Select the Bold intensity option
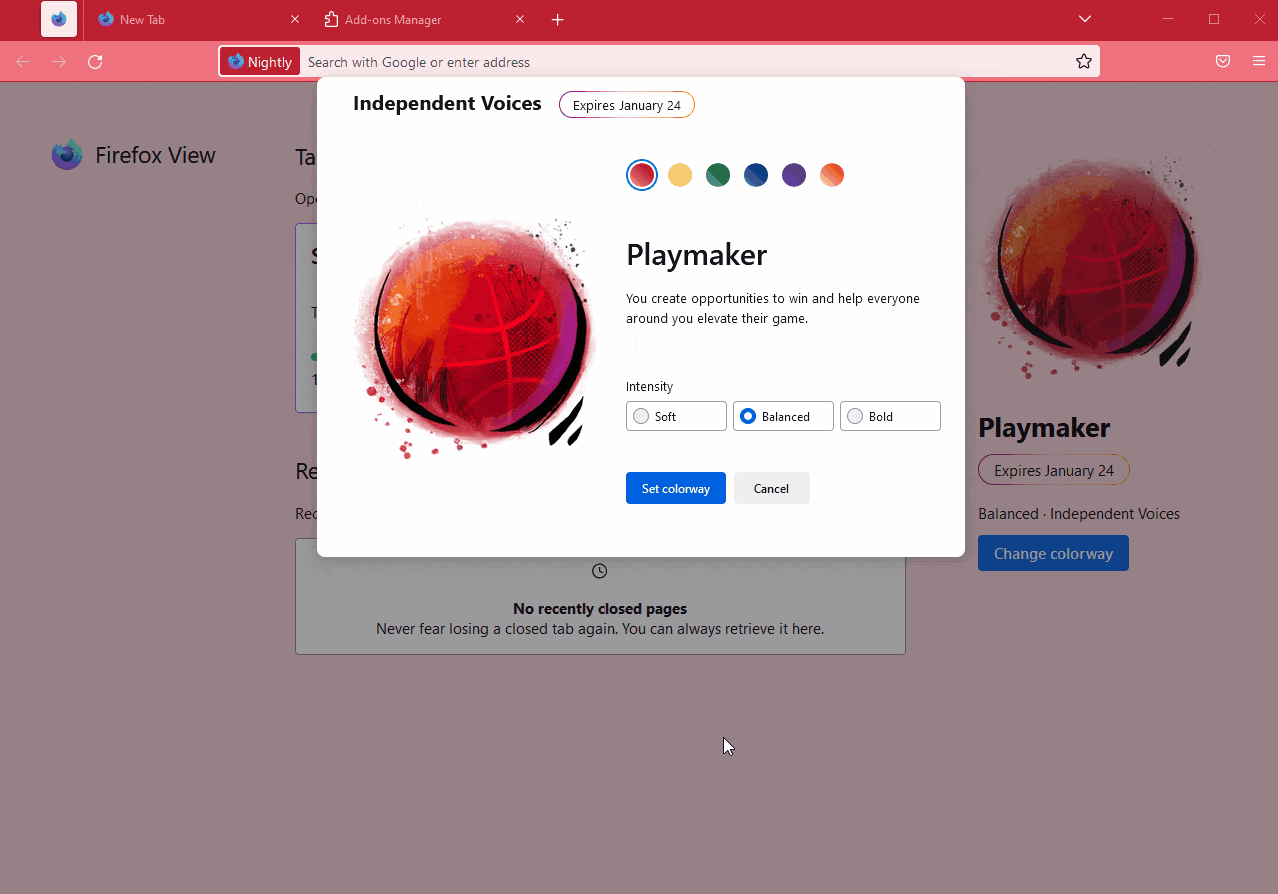 (x=889, y=416)
